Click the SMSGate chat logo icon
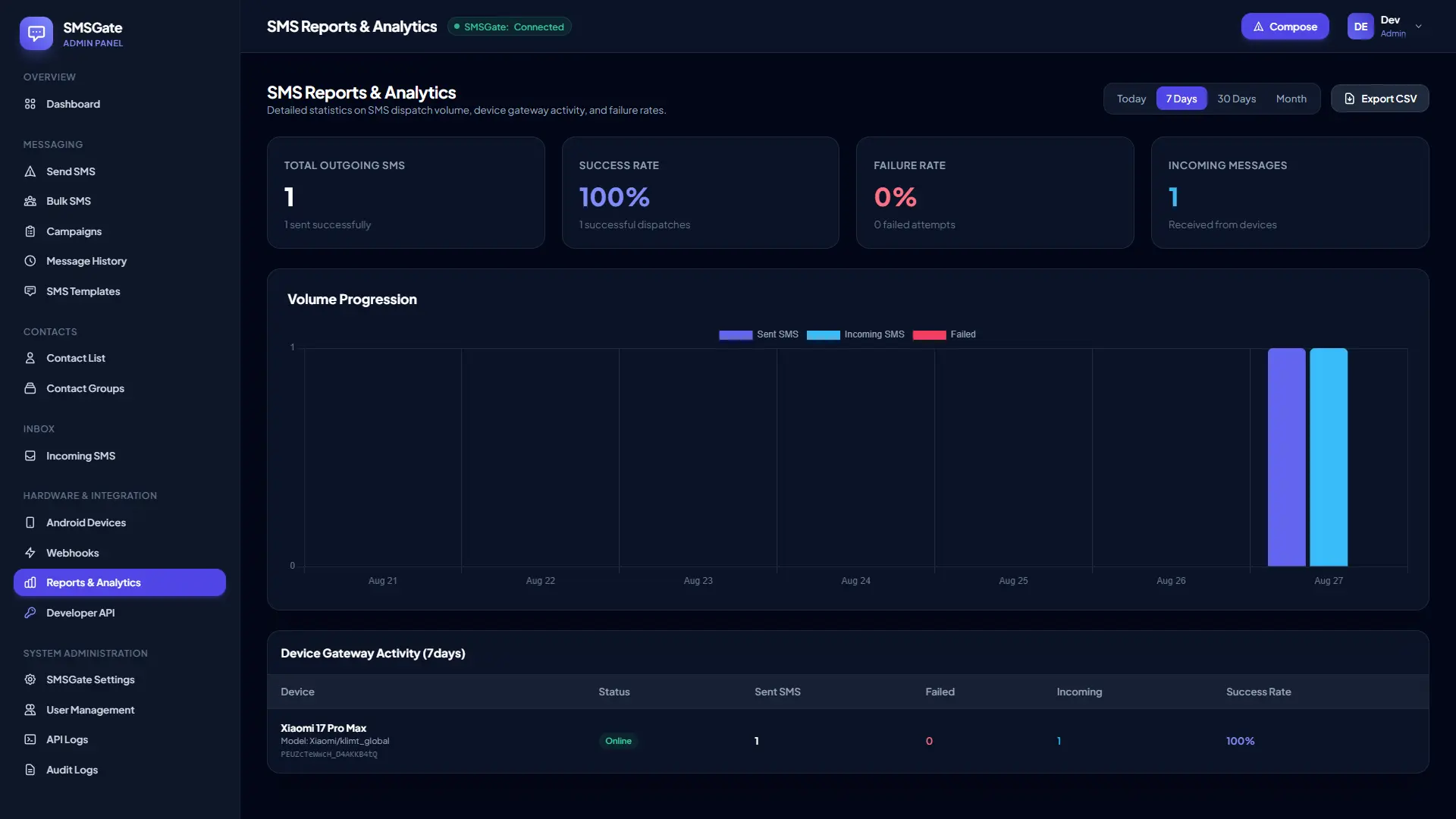Viewport: 1456px width, 819px height. pos(36,33)
